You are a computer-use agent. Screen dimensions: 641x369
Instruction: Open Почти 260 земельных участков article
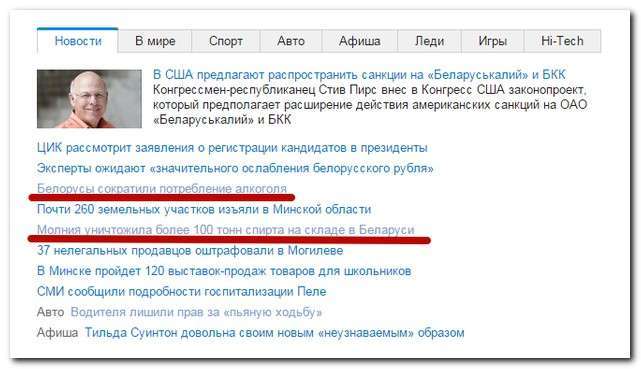204,209
